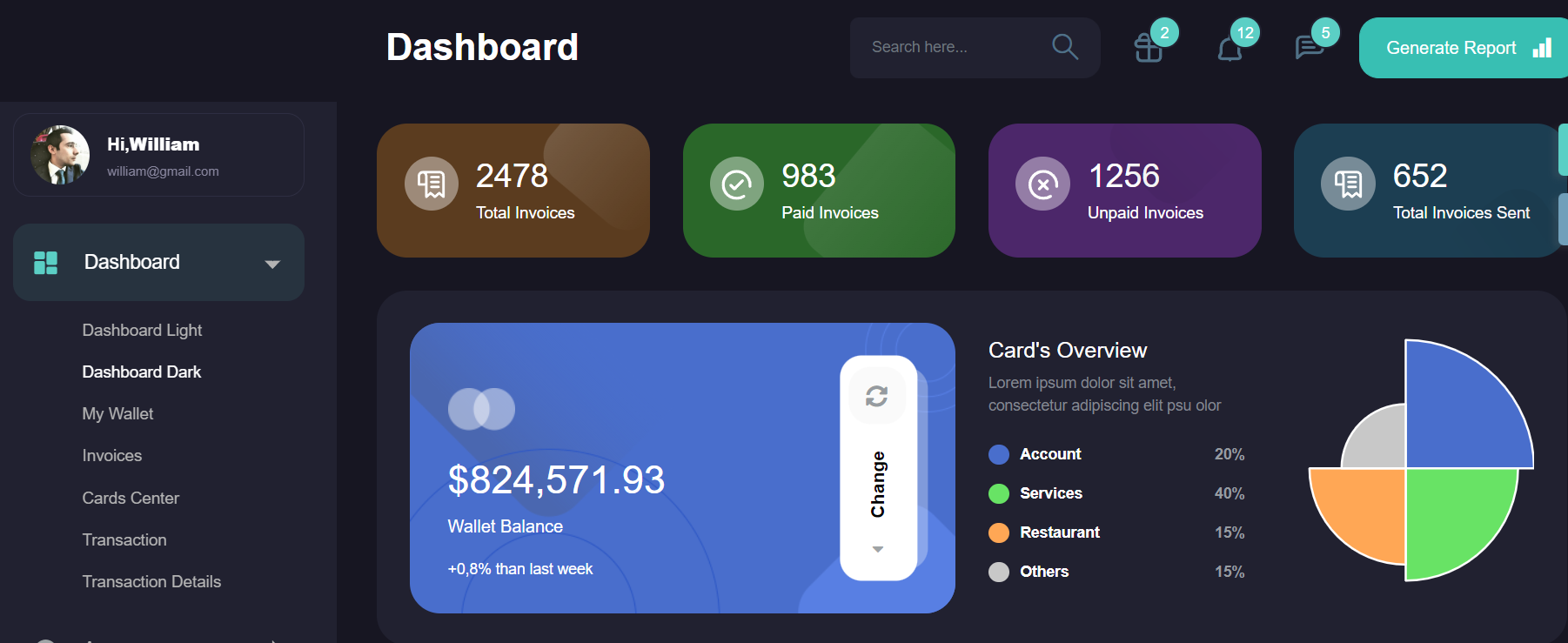Click the gift box icon in header
Screen dimensions: 1568x643
pyautogui.click(x=1148, y=48)
